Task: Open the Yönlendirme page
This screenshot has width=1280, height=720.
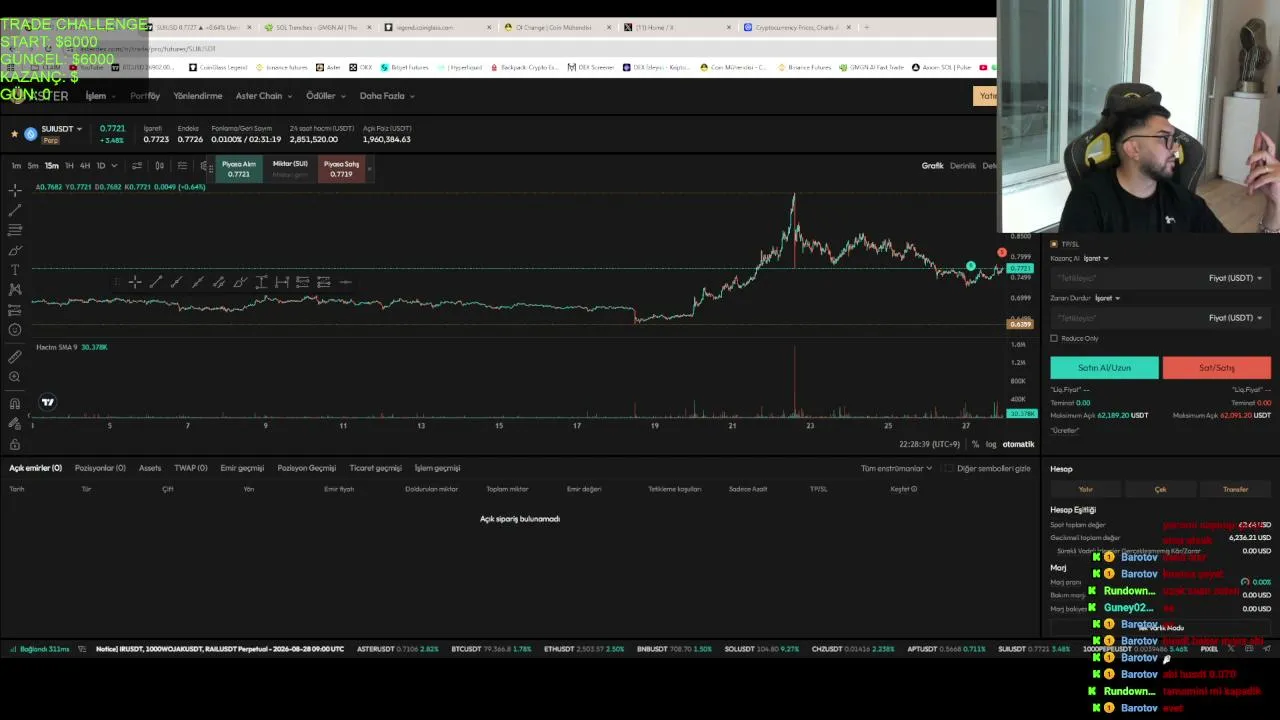Action: pos(198,96)
